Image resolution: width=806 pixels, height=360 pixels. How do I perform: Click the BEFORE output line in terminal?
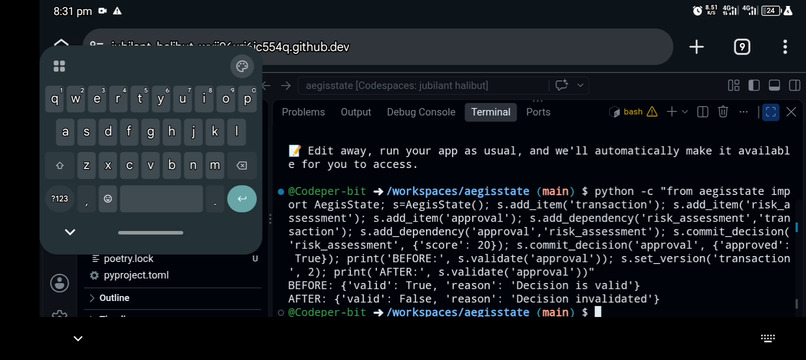point(464,285)
